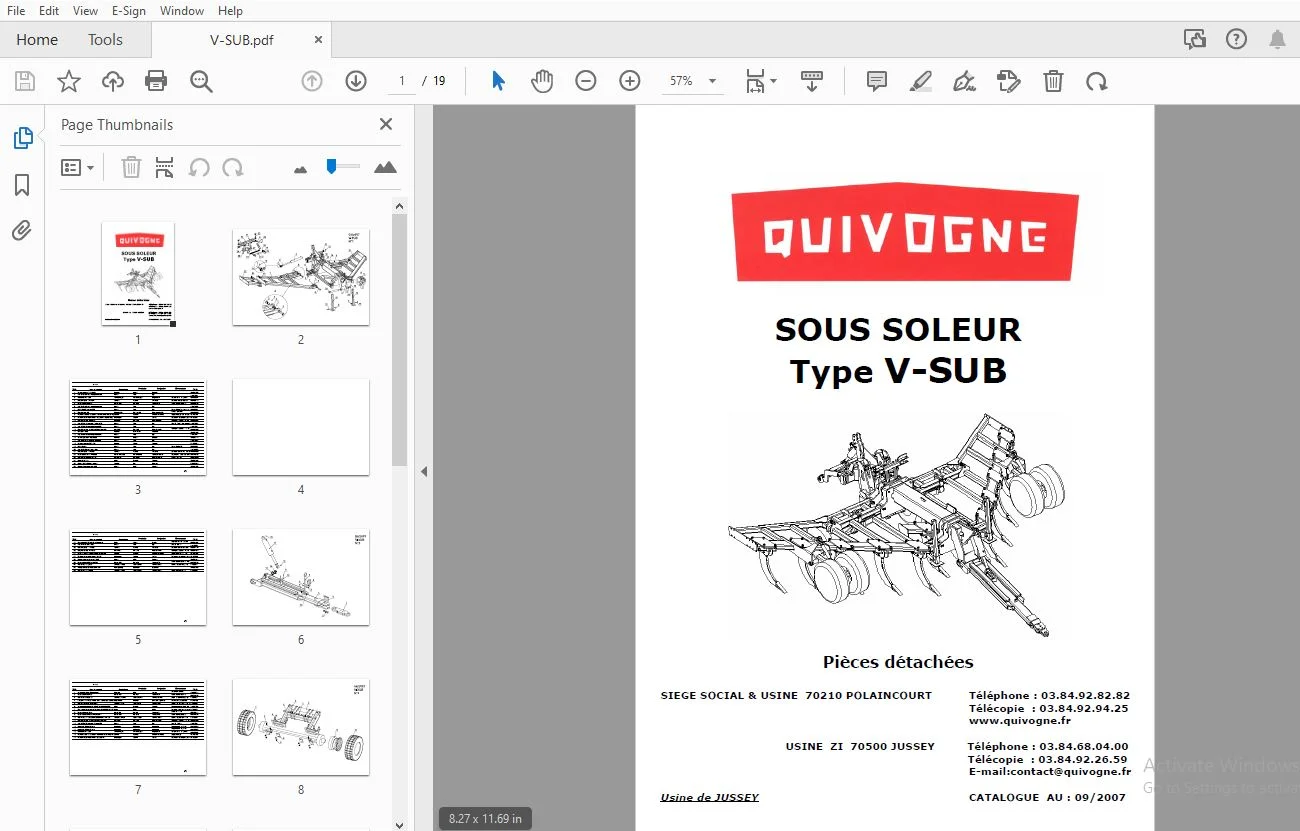Close the V-SUB.pdf tab
Image resolution: width=1300 pixels, height=831 pixels.
pos(318,40)
